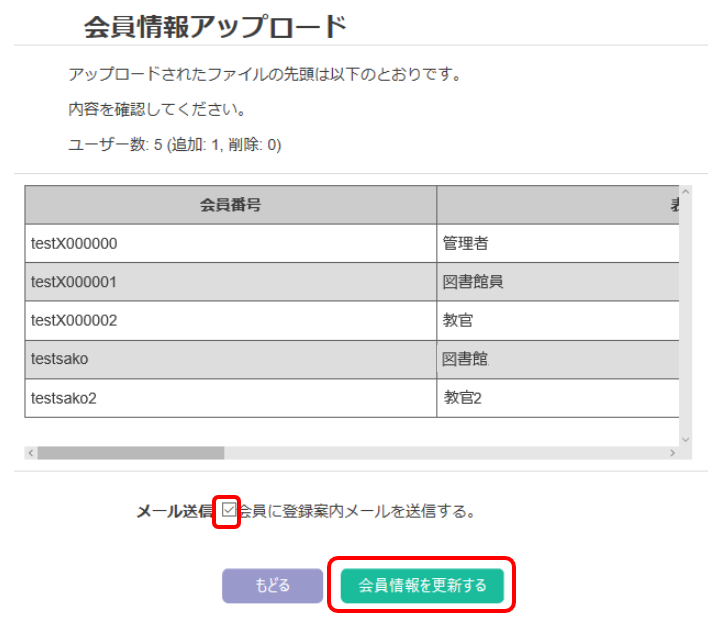716x625 pixels.
Task: Click the 会員に登録案内メールを送信する label
Action: [x=356, y=512]
